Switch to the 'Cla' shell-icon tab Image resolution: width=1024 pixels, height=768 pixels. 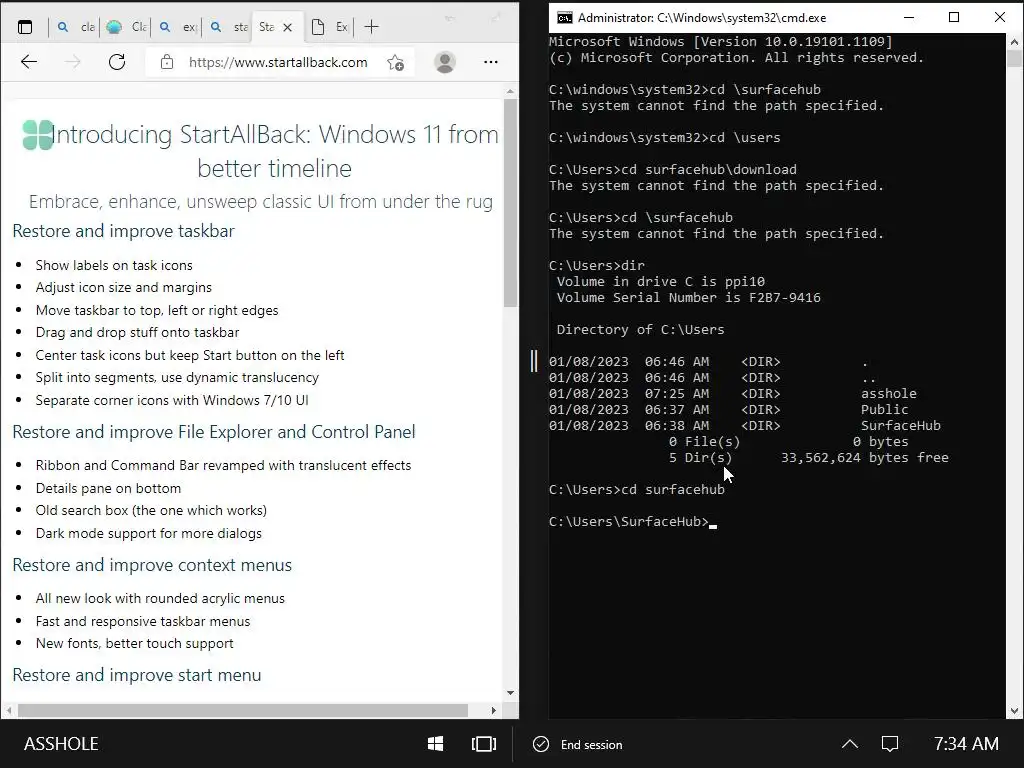126,27
